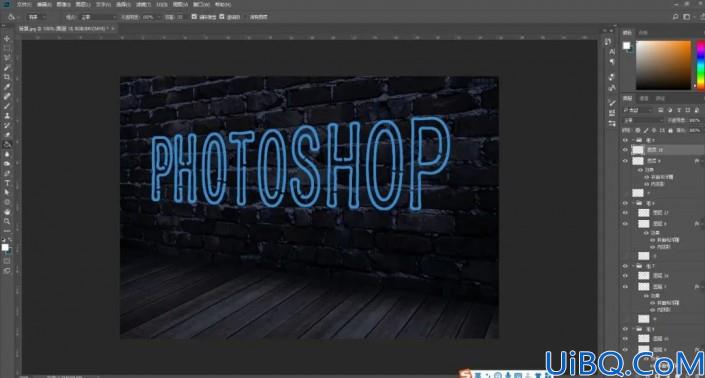The width and height of the screenshot is (705, 378).
Task: Toggle Quick Mask mode icon in toolbox
Action: [7, 261]
